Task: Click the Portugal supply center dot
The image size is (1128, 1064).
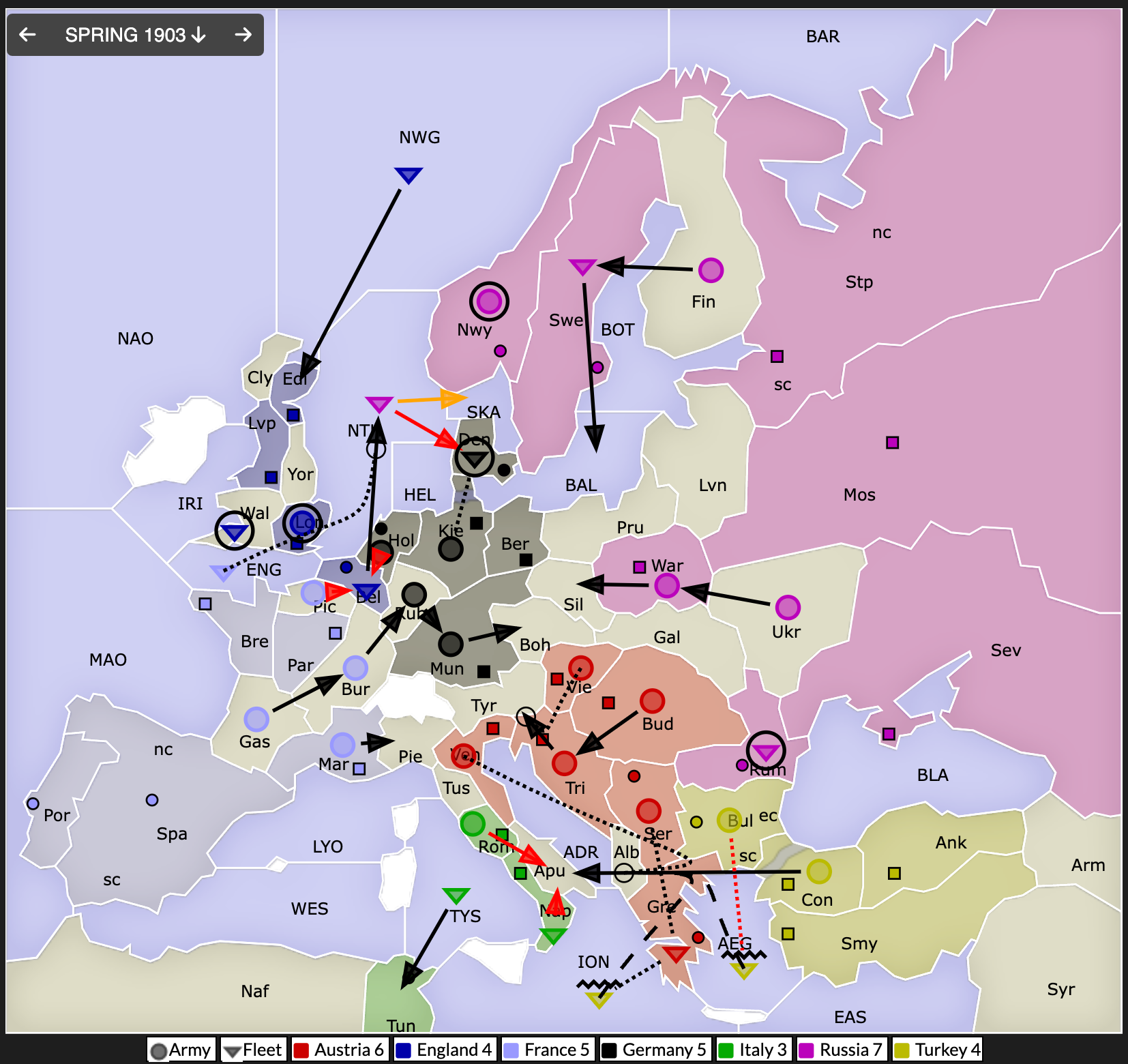Action: 33,803
